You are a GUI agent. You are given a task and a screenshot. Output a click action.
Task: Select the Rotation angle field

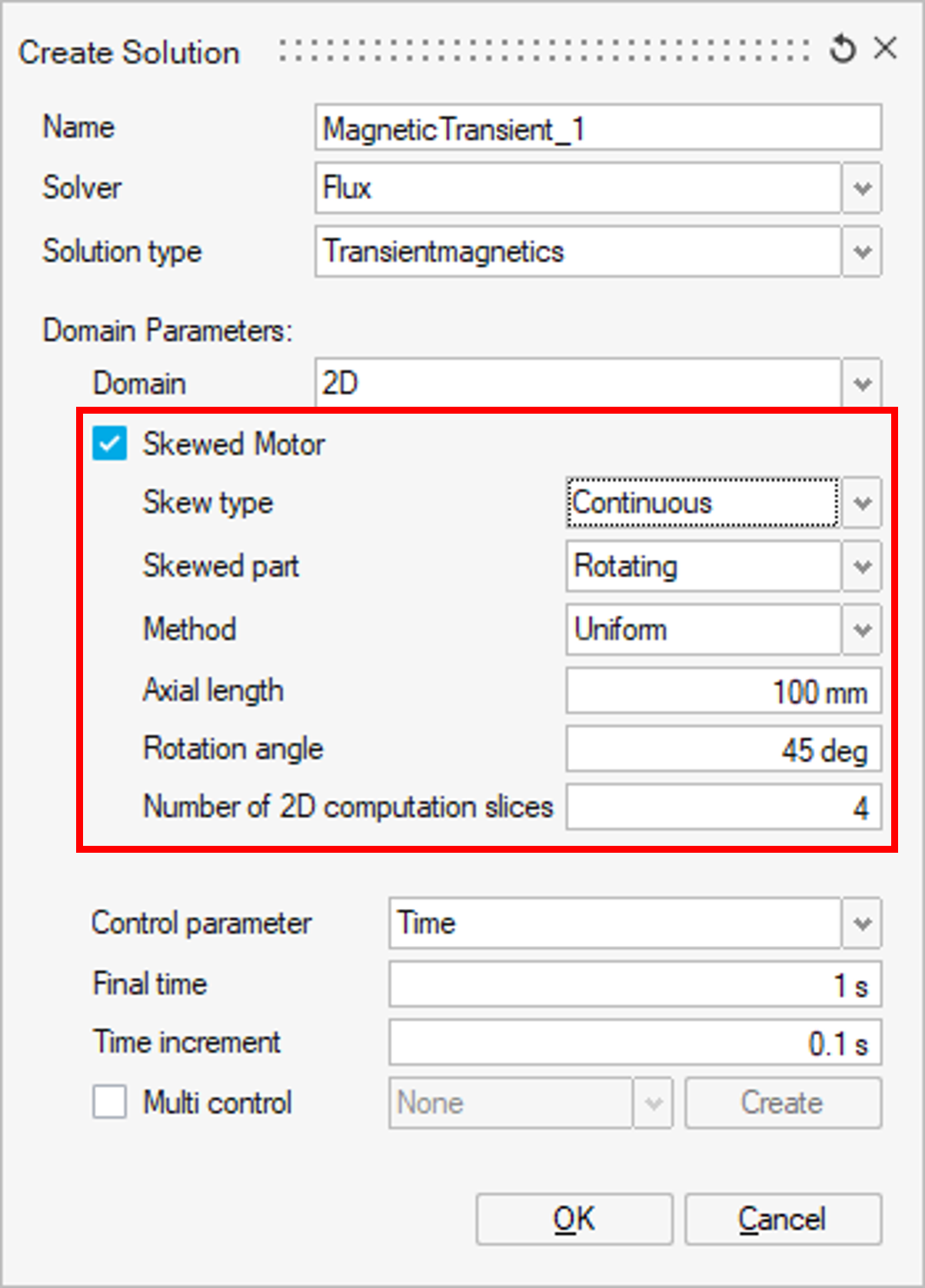(723, 750)
